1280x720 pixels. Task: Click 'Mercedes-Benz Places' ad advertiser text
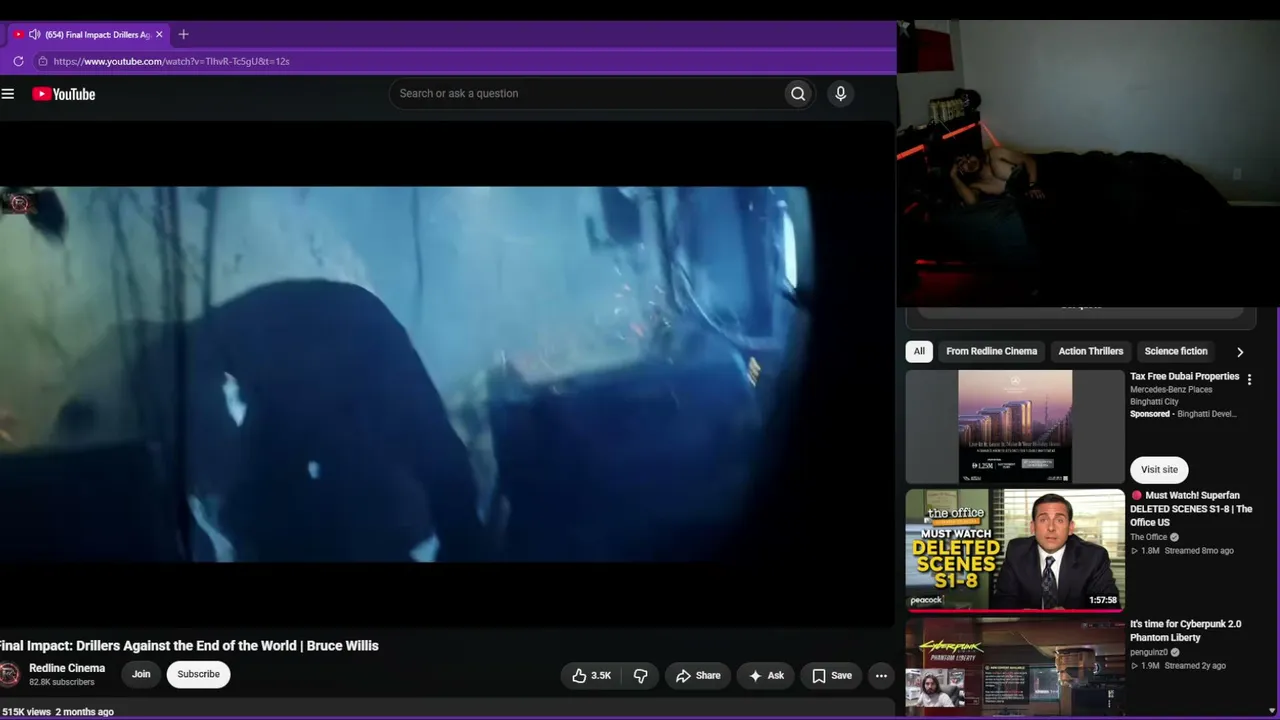1170,390
